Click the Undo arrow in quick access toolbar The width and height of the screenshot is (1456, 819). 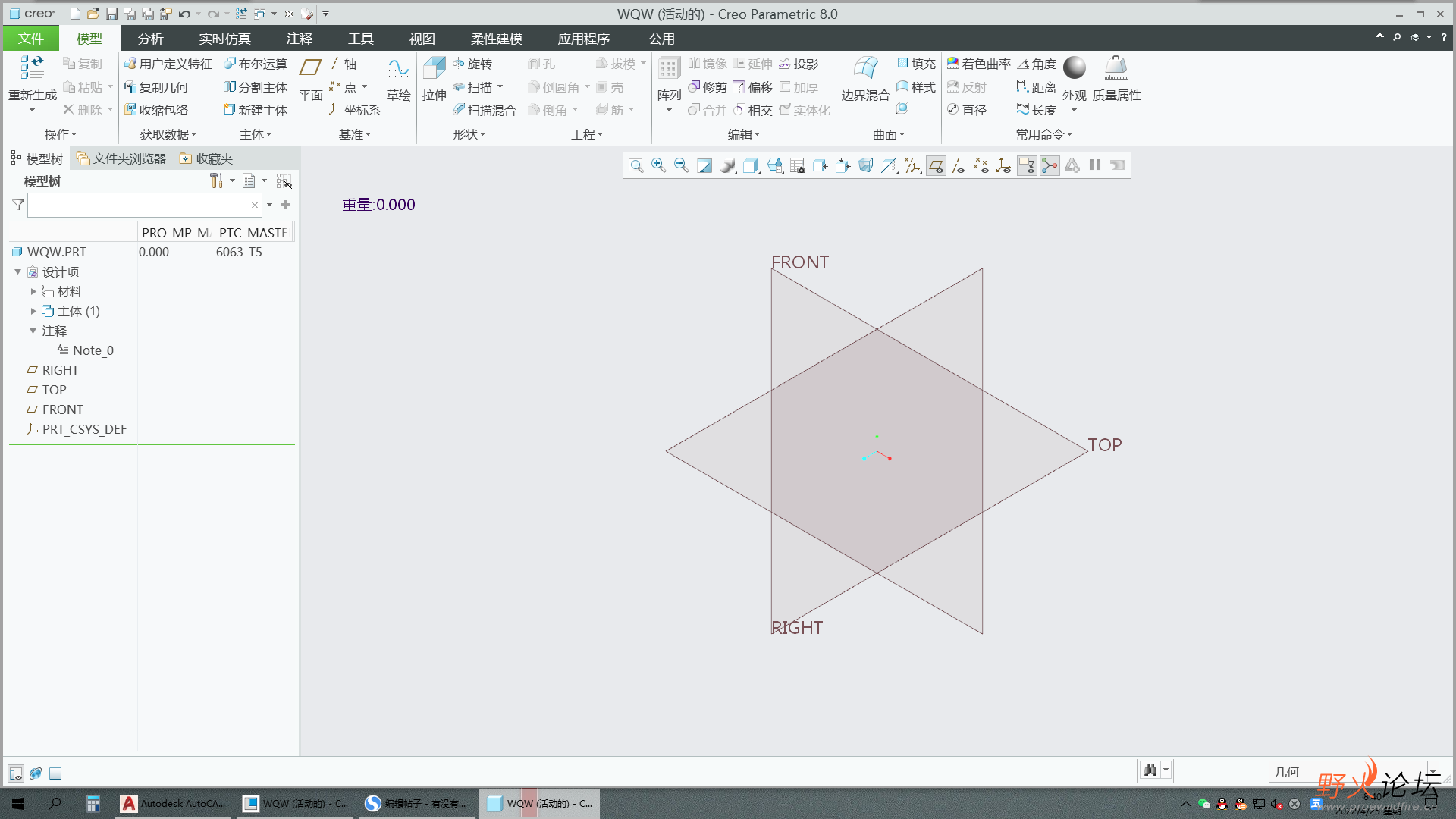click(x=184, y=14)
